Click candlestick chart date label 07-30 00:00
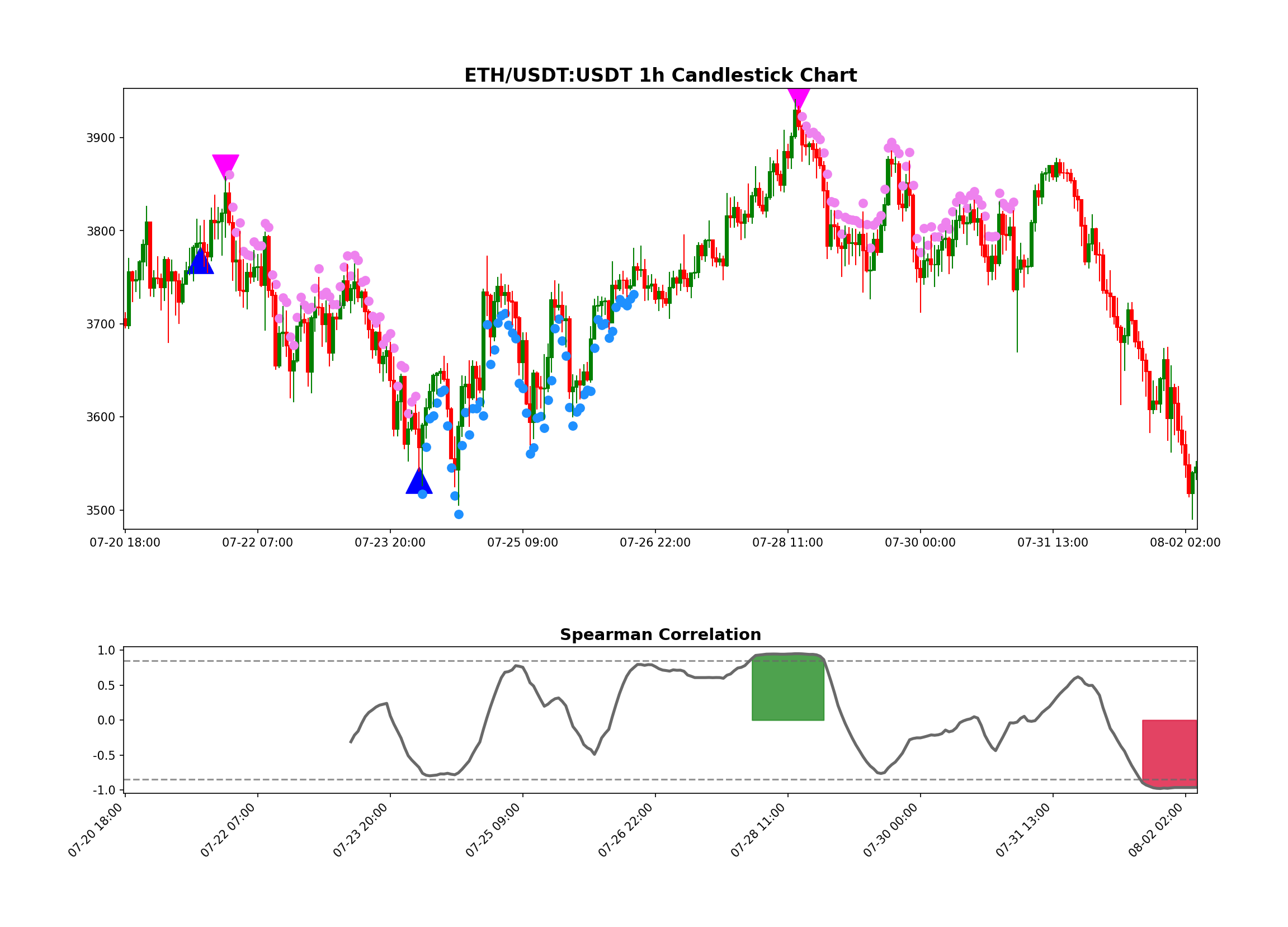1288x927 pixels. coord(920,543)
